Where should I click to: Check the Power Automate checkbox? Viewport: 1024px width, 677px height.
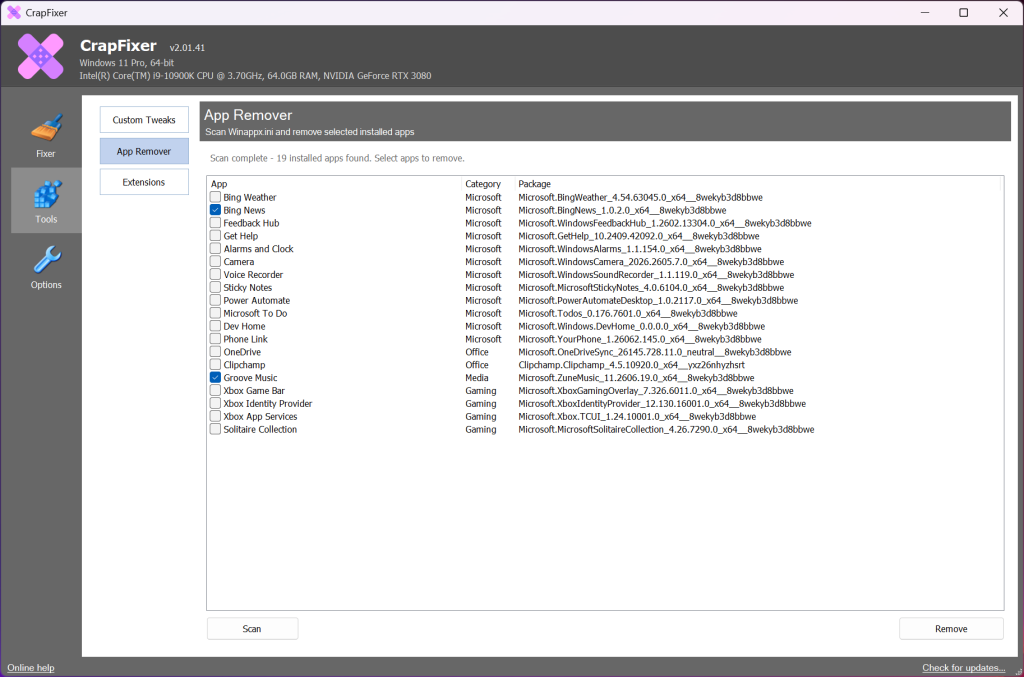pos(215,300)
